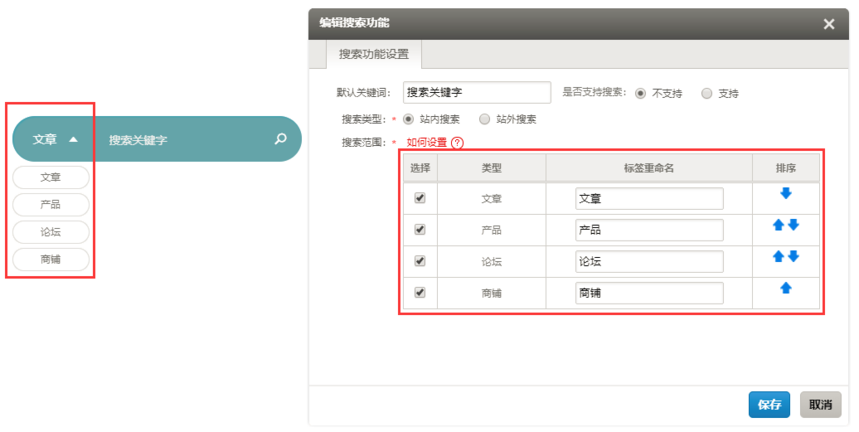Open the 搜索功能设置 tab

tap(374, 54)
